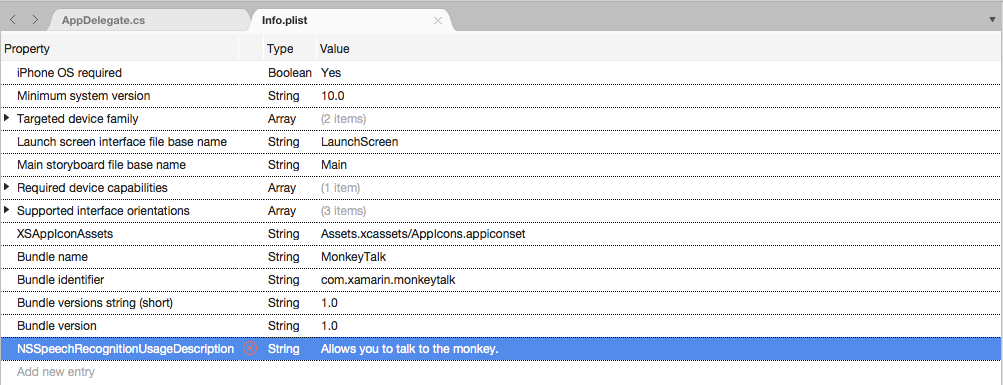
Task: Expand Required device capabilities array
Action: tap(7, 187)
